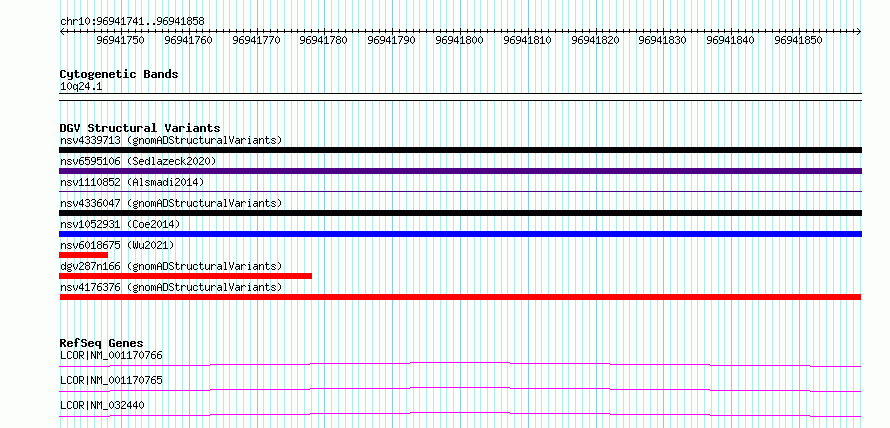Click ruler position 96941750
The height and width of the screenshot is (428, 890).
coord(120,40)
